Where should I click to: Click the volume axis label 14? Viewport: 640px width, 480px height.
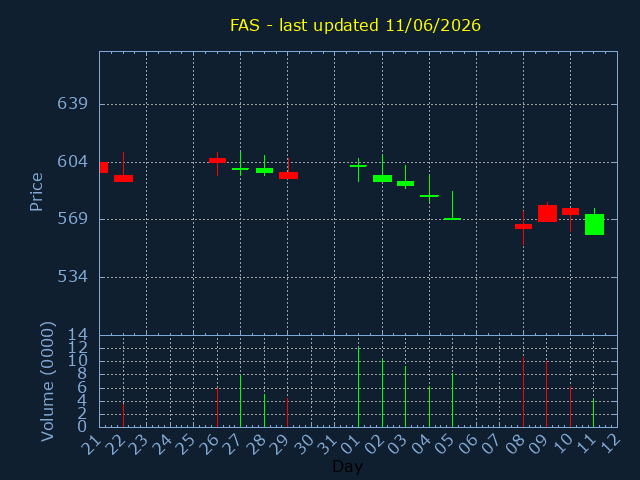click(x=78, y=336)
